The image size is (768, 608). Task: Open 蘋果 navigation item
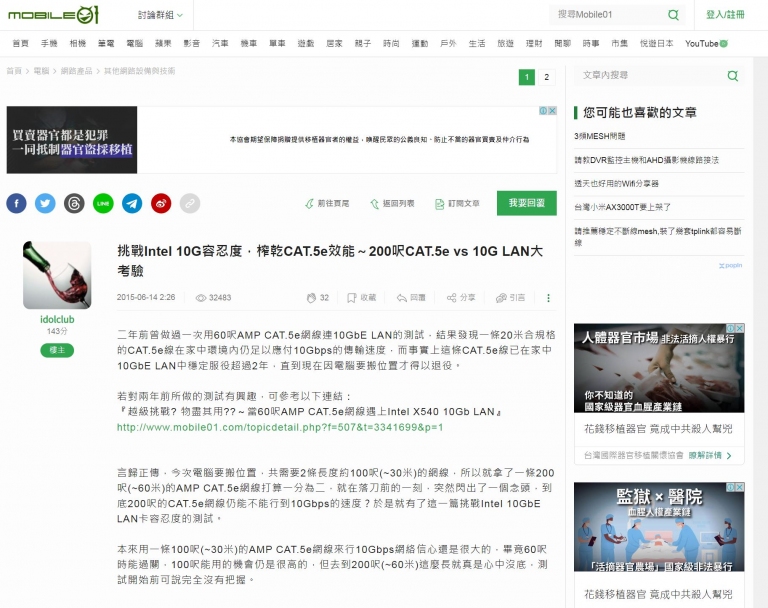pos(163,43)
